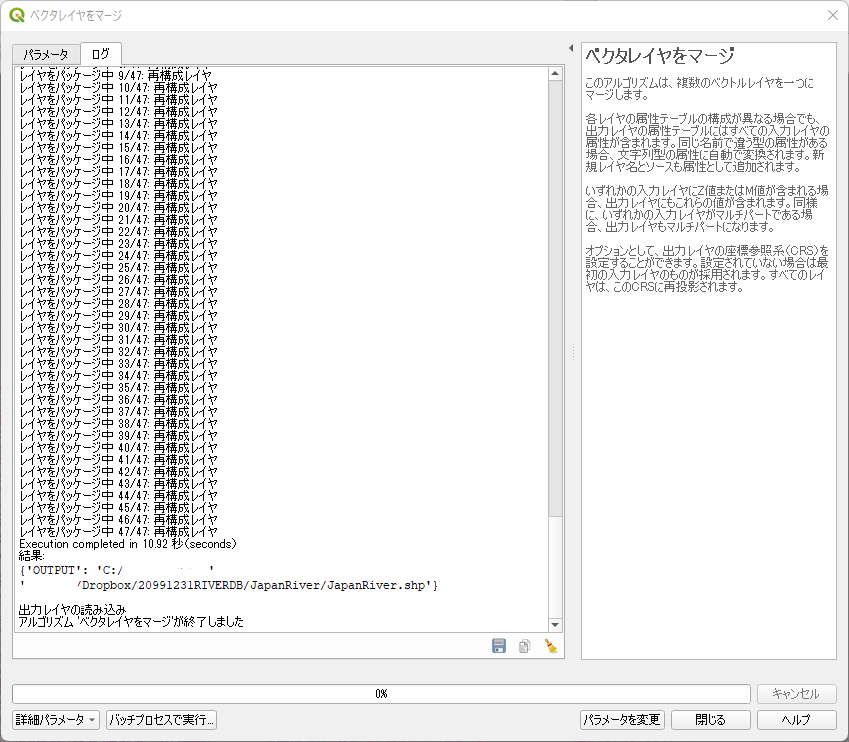Image resolution: width=849 pixels, height=742 pixels.
Task: Open the 詳細パラメータ dropdown
Action: click(56, 720)
